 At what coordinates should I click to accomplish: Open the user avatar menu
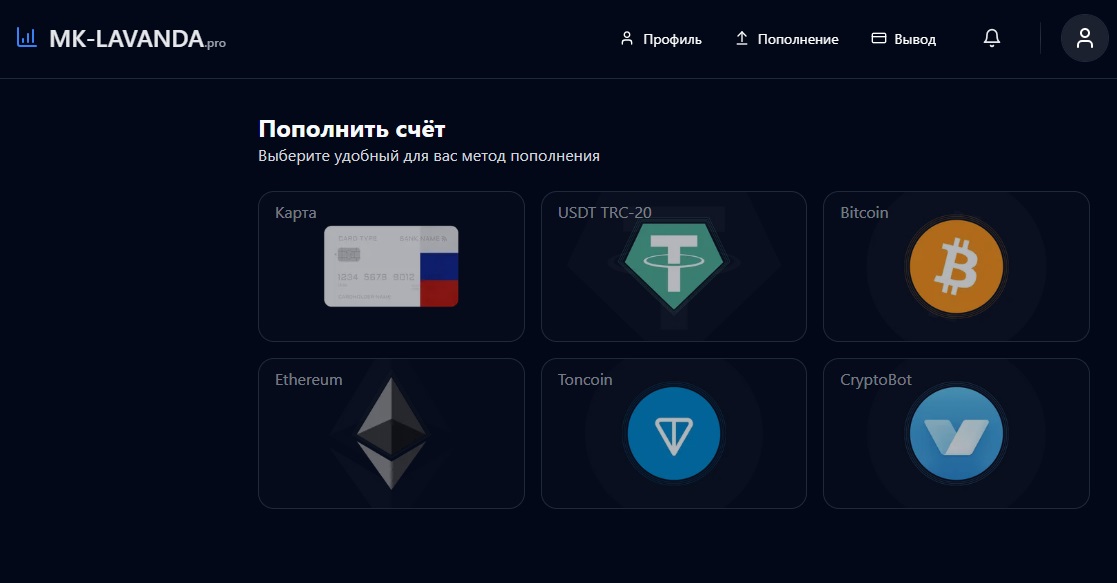pos(1084,38)
